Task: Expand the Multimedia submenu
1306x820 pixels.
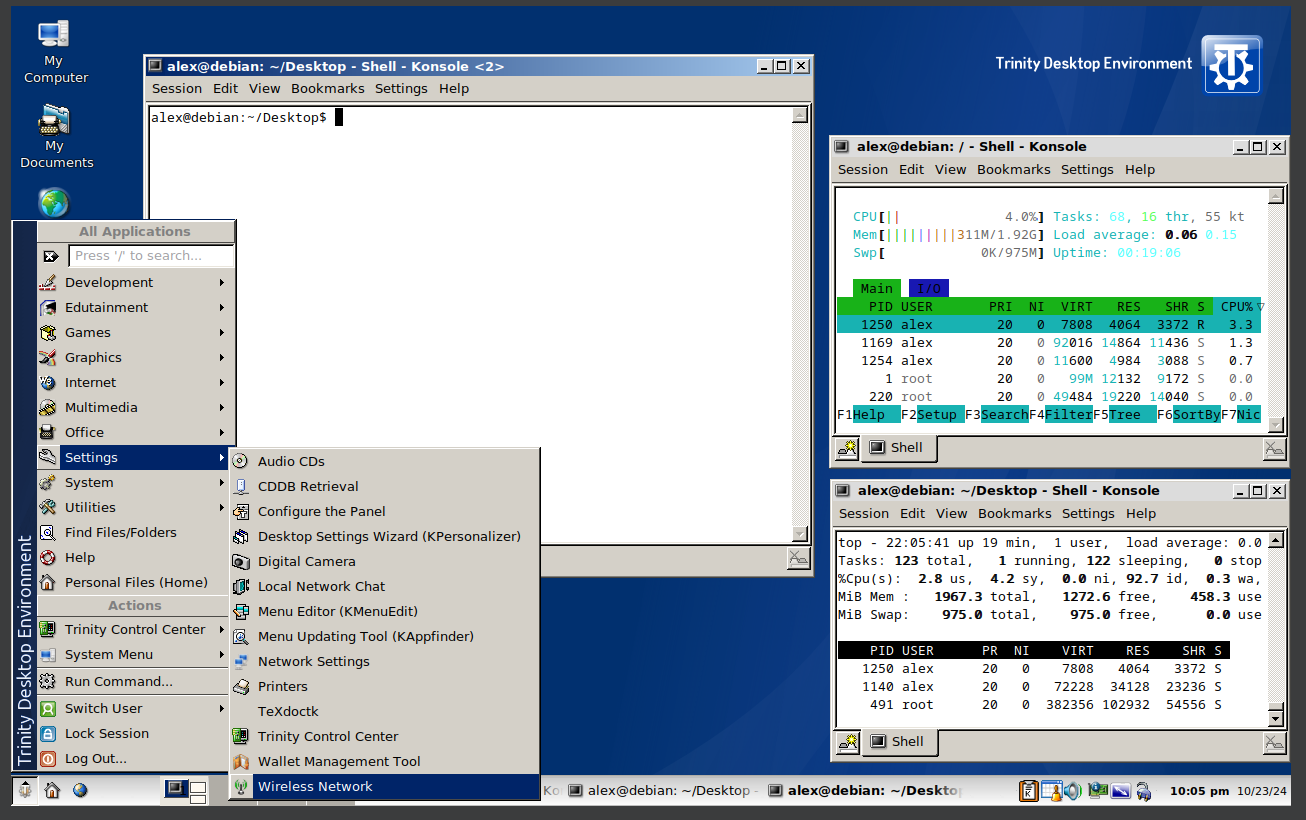Action: [x=101, y=408]
